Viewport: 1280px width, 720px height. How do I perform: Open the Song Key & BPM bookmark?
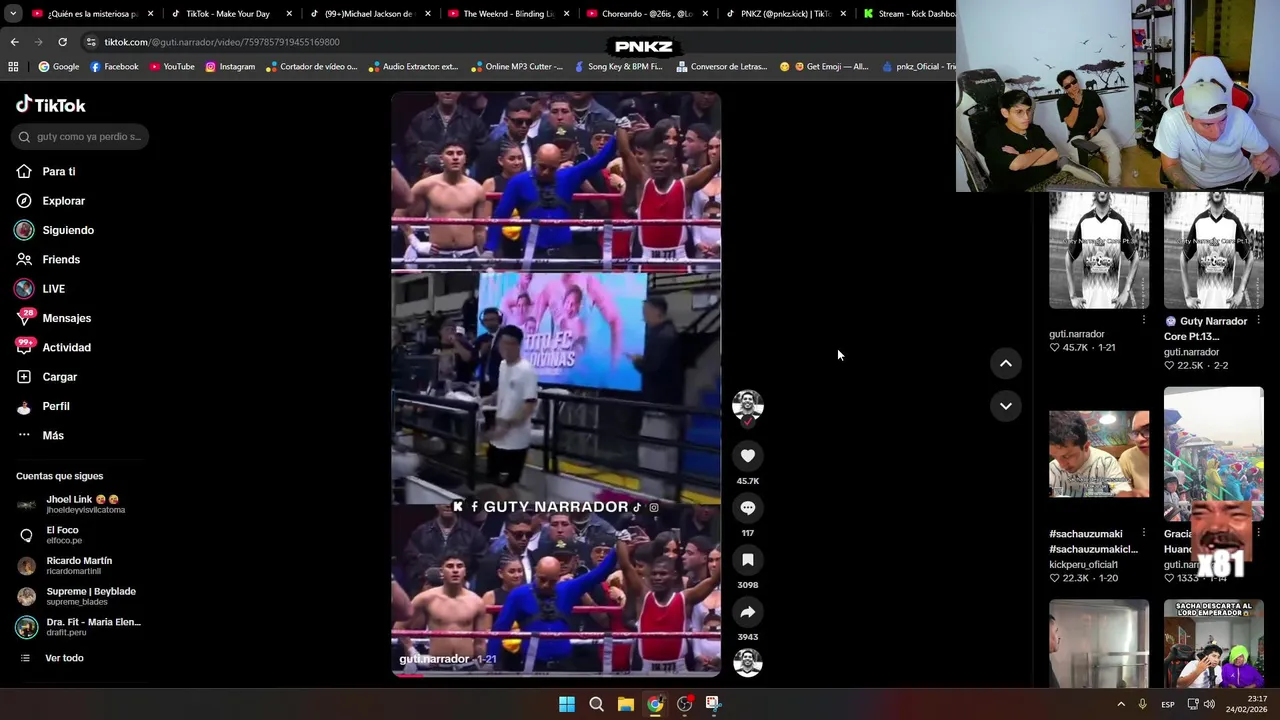tap(618, 67)
